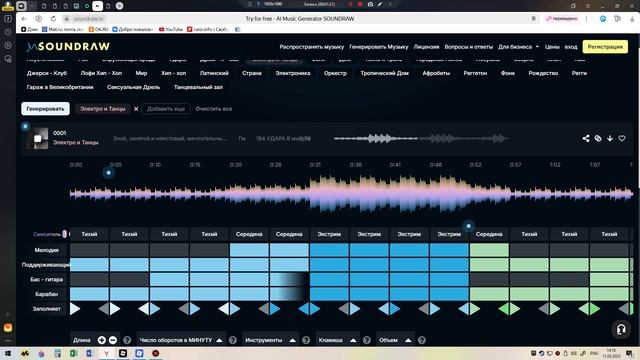Open the red recorder app on the taskbar
This screenshot has height=360, width=640.
[156, 353]
